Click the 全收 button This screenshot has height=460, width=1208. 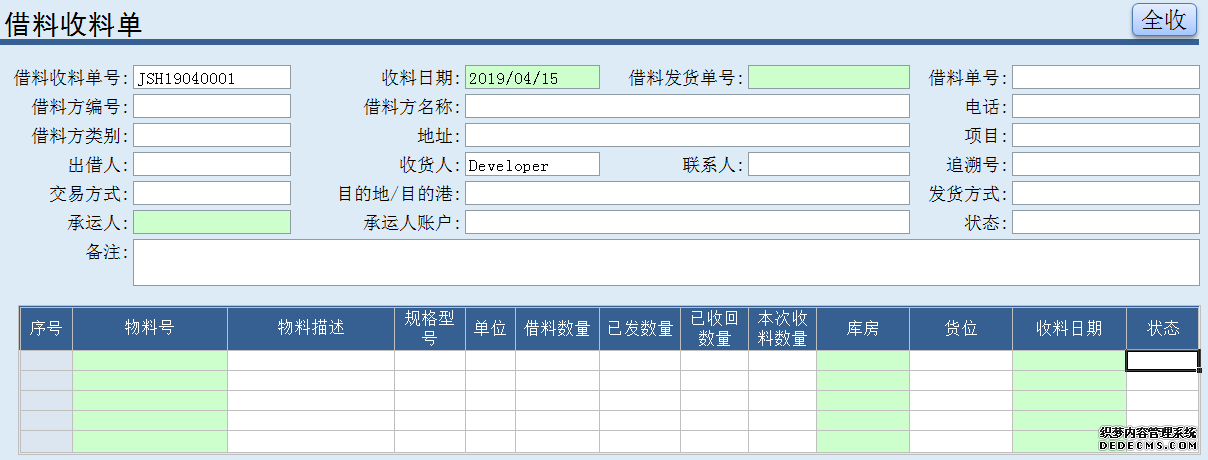1164,20
